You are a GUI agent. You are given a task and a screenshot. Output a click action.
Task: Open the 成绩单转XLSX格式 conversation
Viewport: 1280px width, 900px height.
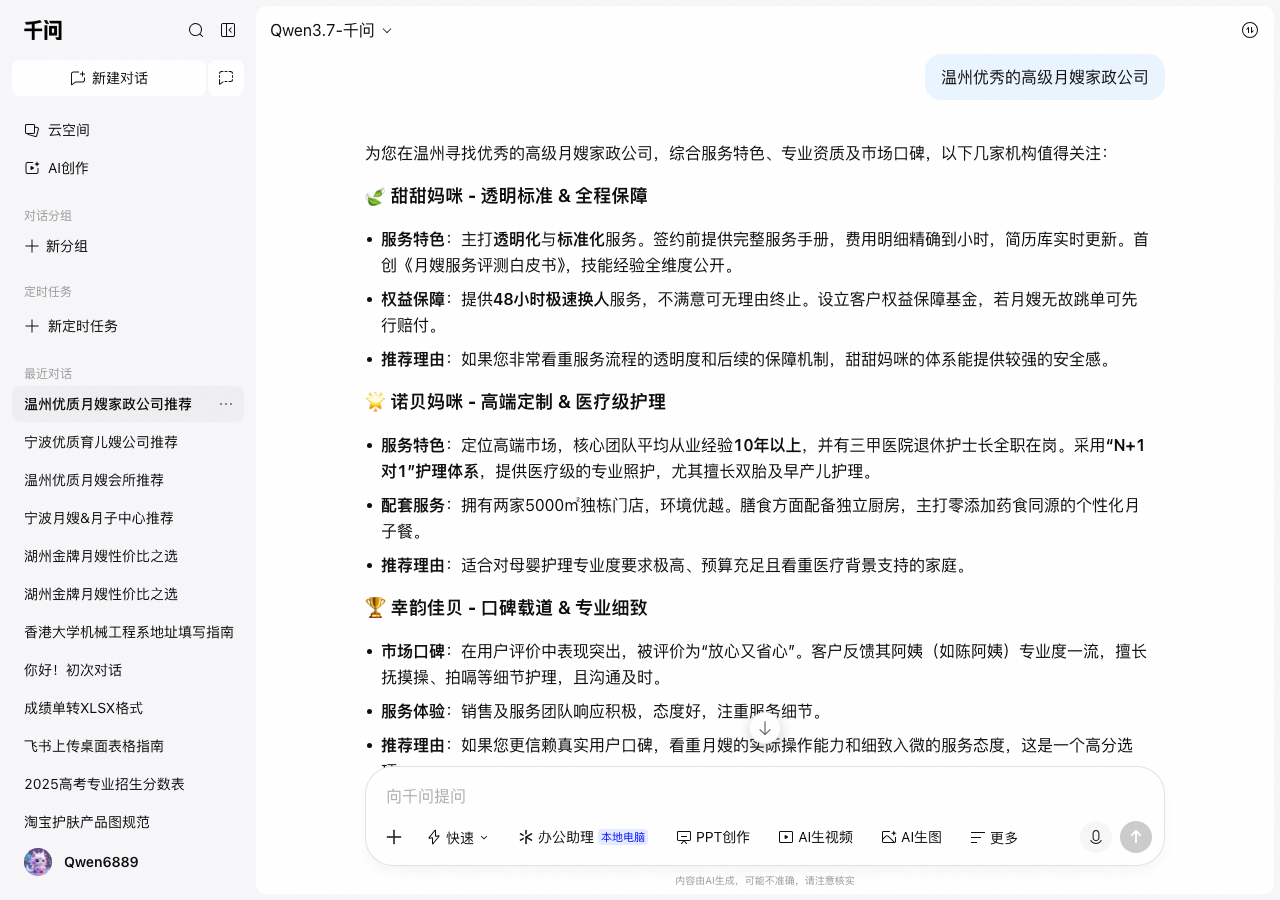[x=128, y=708]
